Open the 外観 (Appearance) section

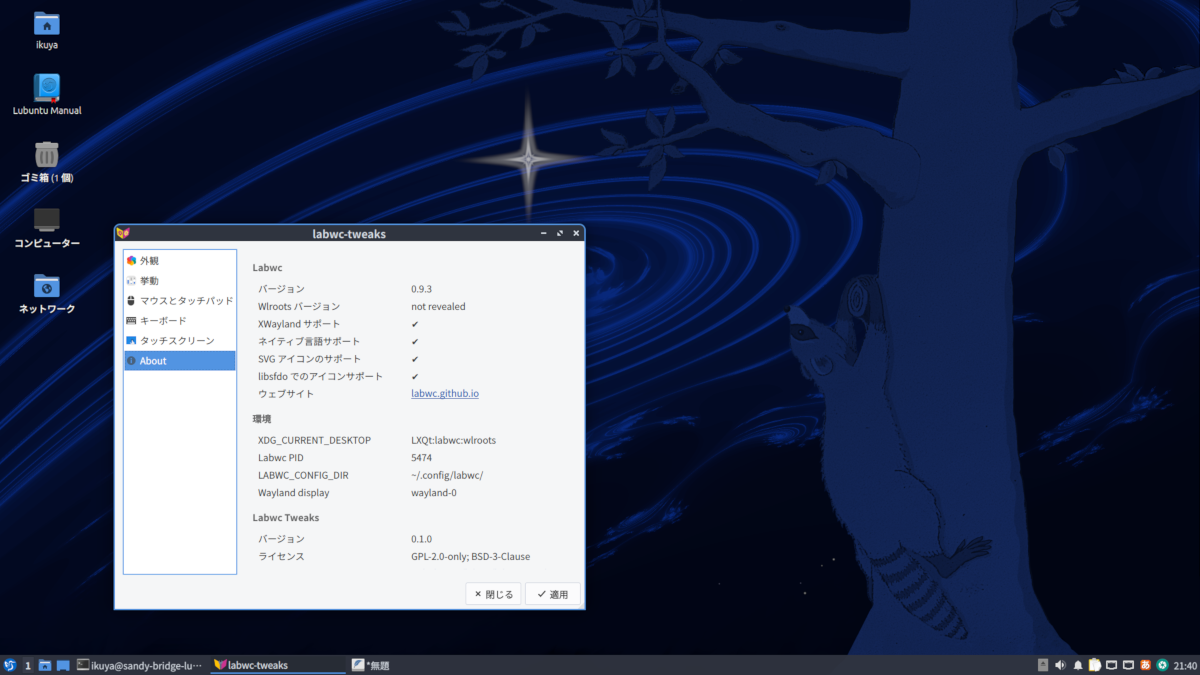click(180, 260)
